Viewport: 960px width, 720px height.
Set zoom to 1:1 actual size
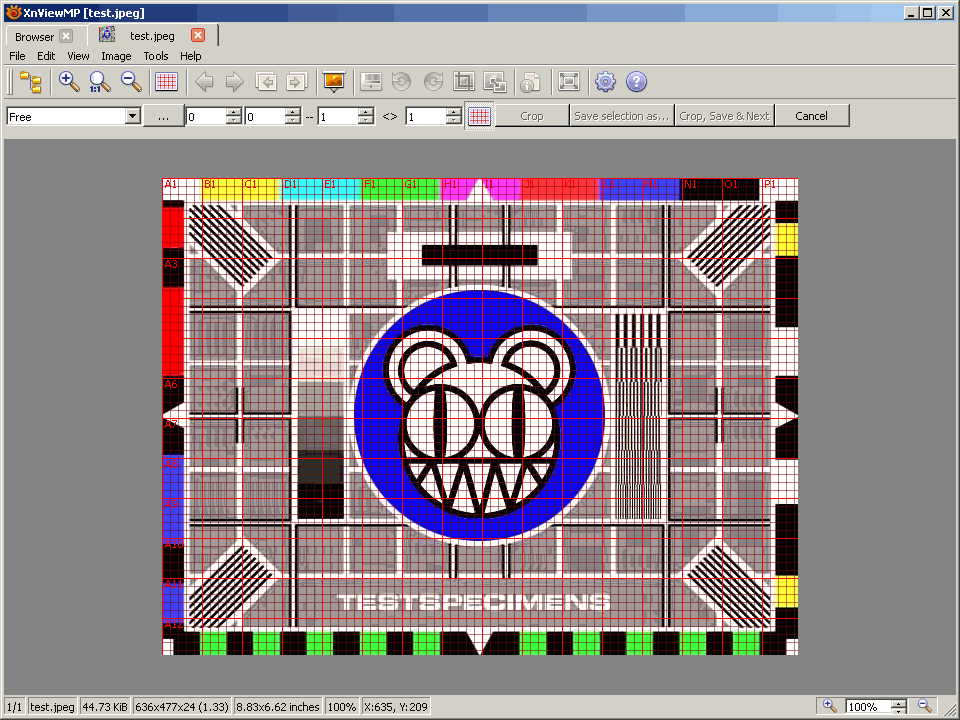point(100,81)
